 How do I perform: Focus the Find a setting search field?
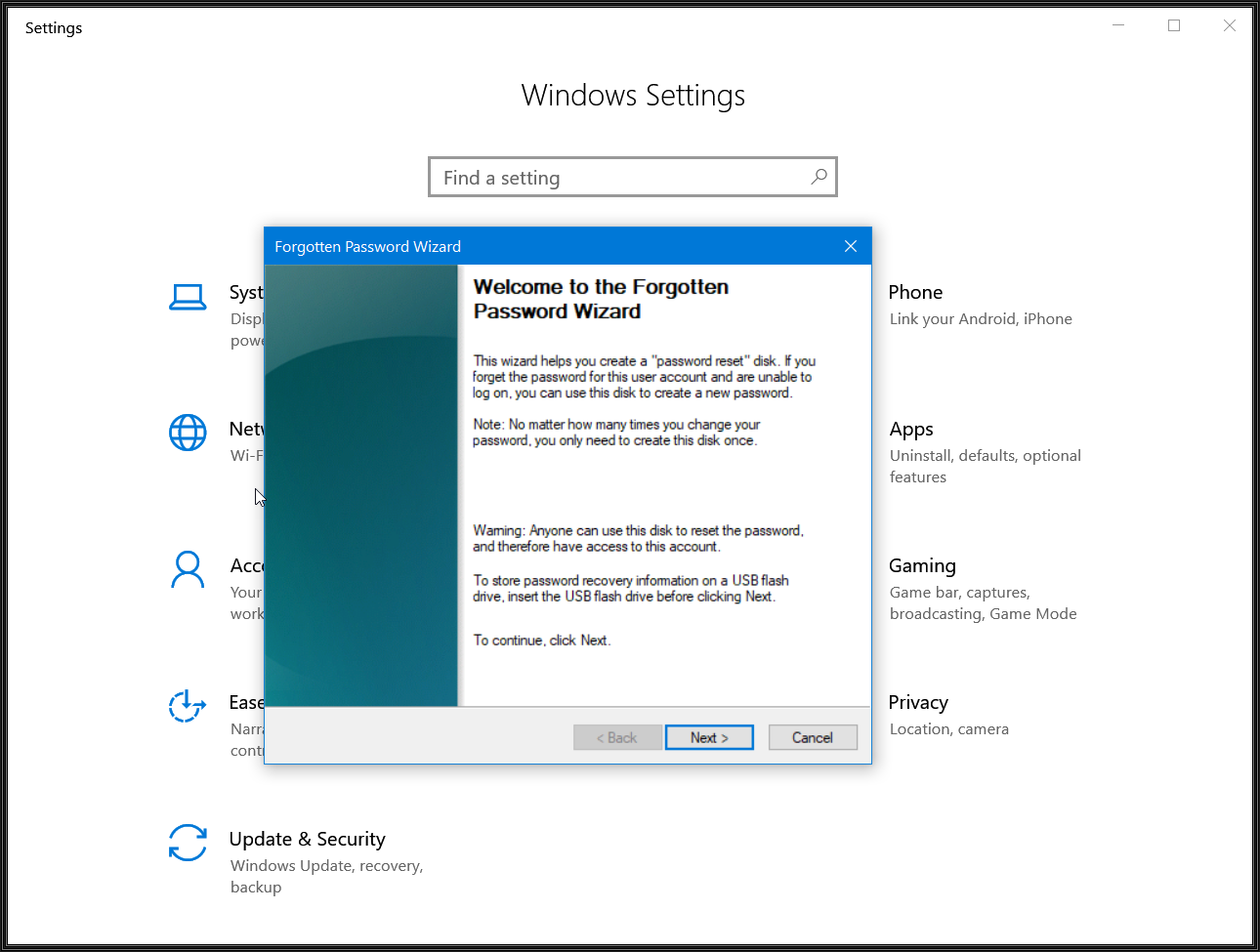coord(633,177)
